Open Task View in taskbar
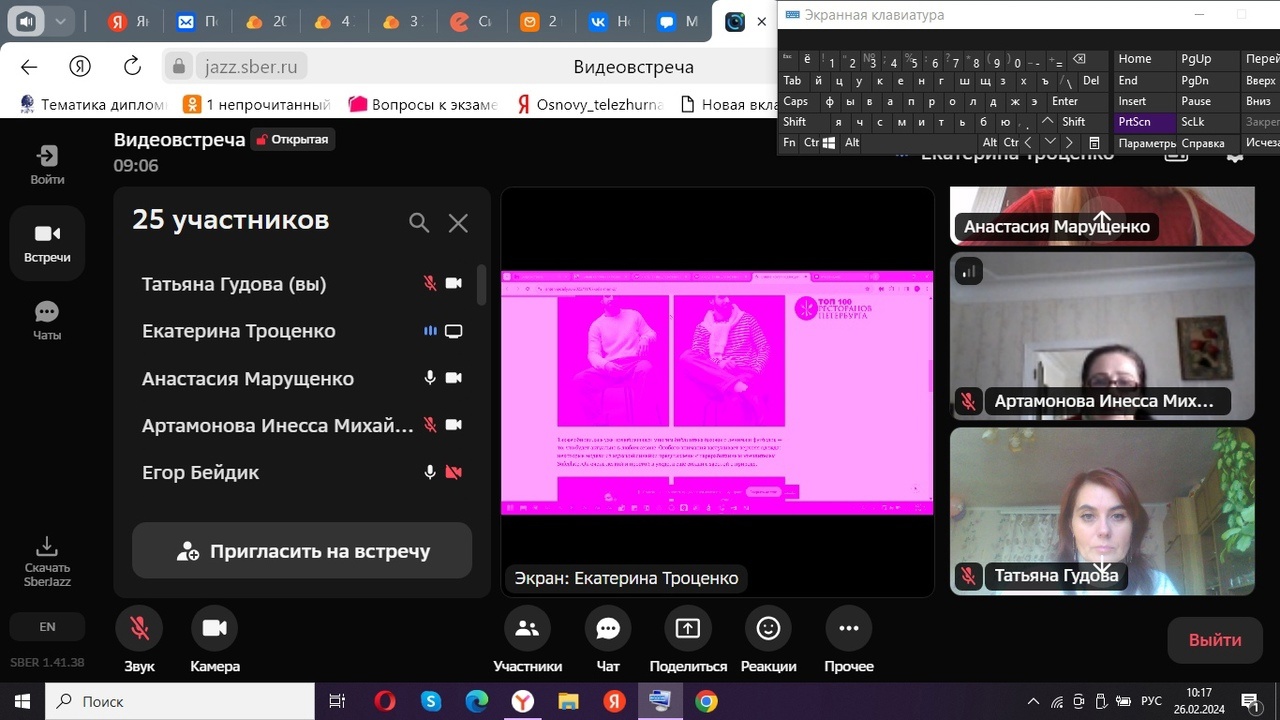The height and width of the screenshot is (720, 1280). point(337,701)
